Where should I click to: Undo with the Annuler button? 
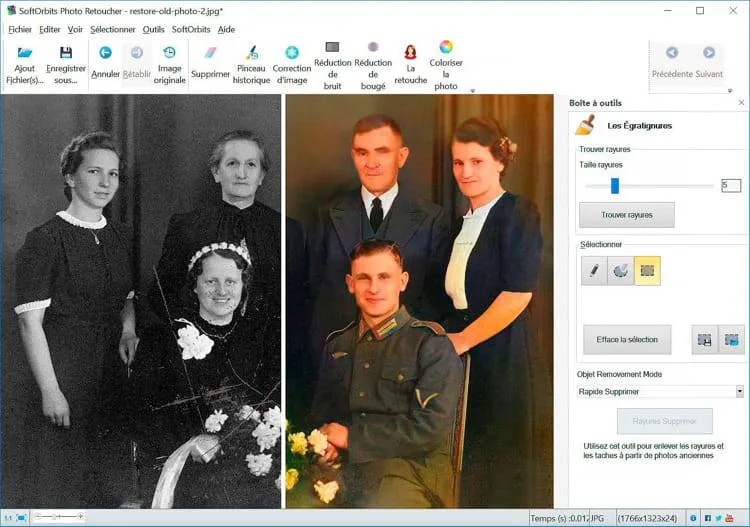[105, 54]
